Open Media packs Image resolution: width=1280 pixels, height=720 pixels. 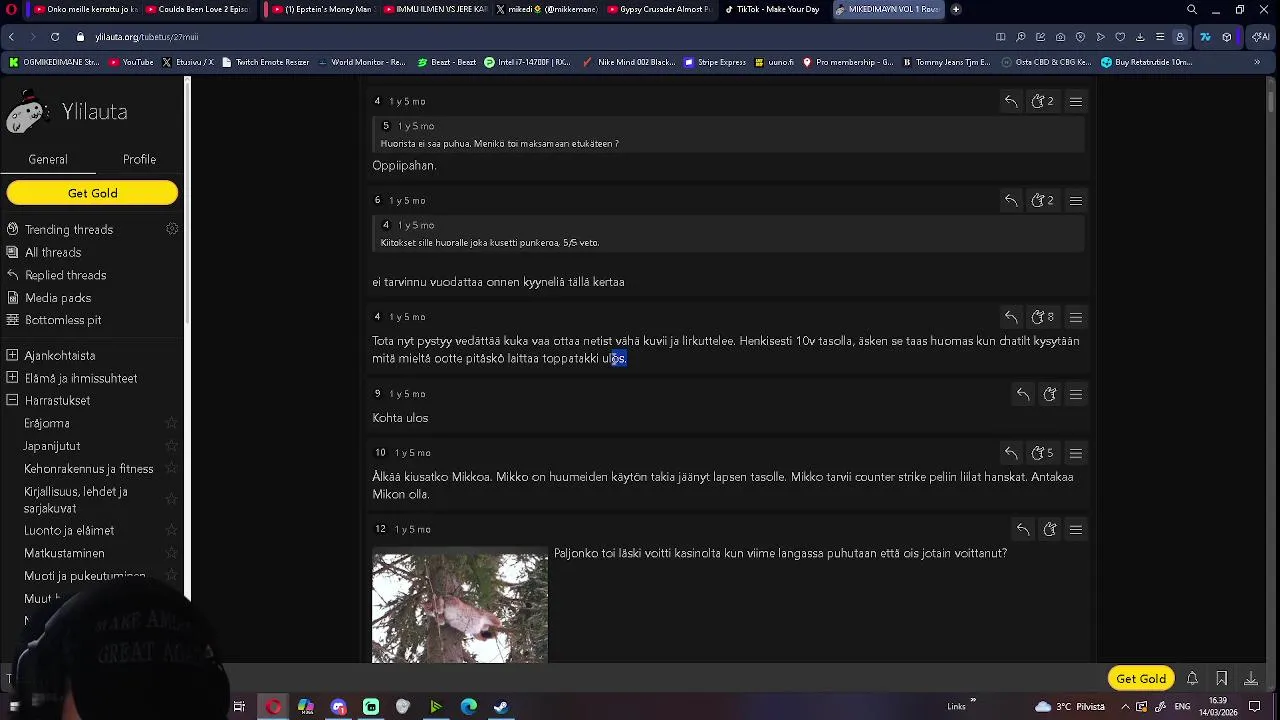58,298
